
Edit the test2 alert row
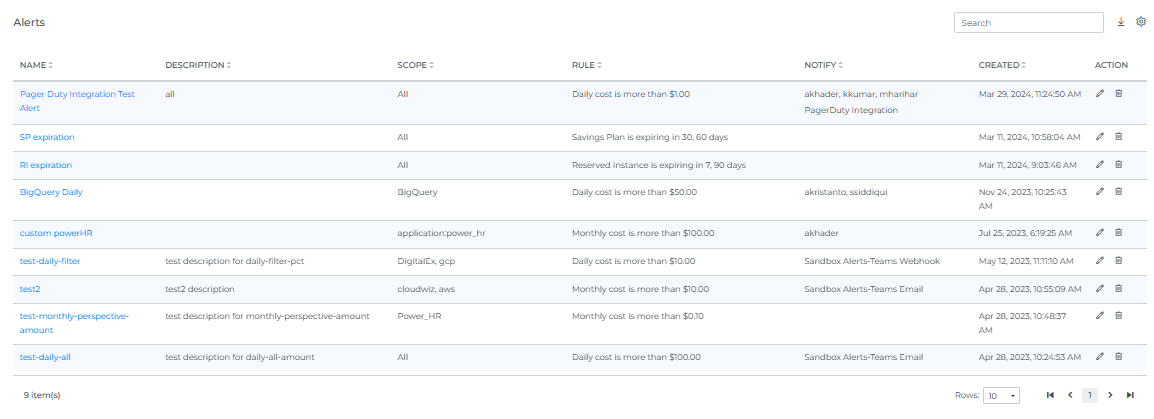1100,289
